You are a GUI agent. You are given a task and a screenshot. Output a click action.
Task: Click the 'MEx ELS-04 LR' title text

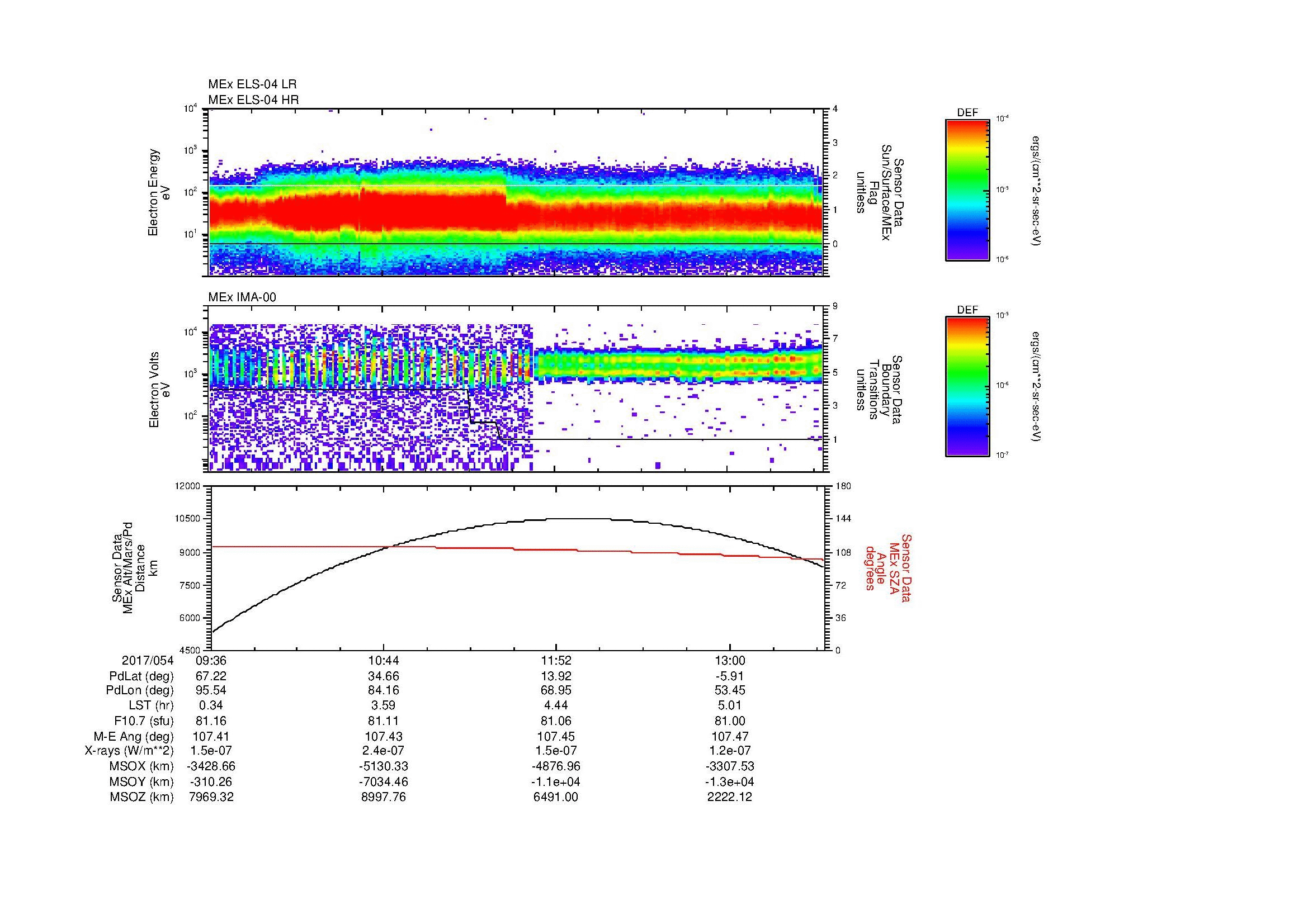pyautogui.click(x=252, y=84)
